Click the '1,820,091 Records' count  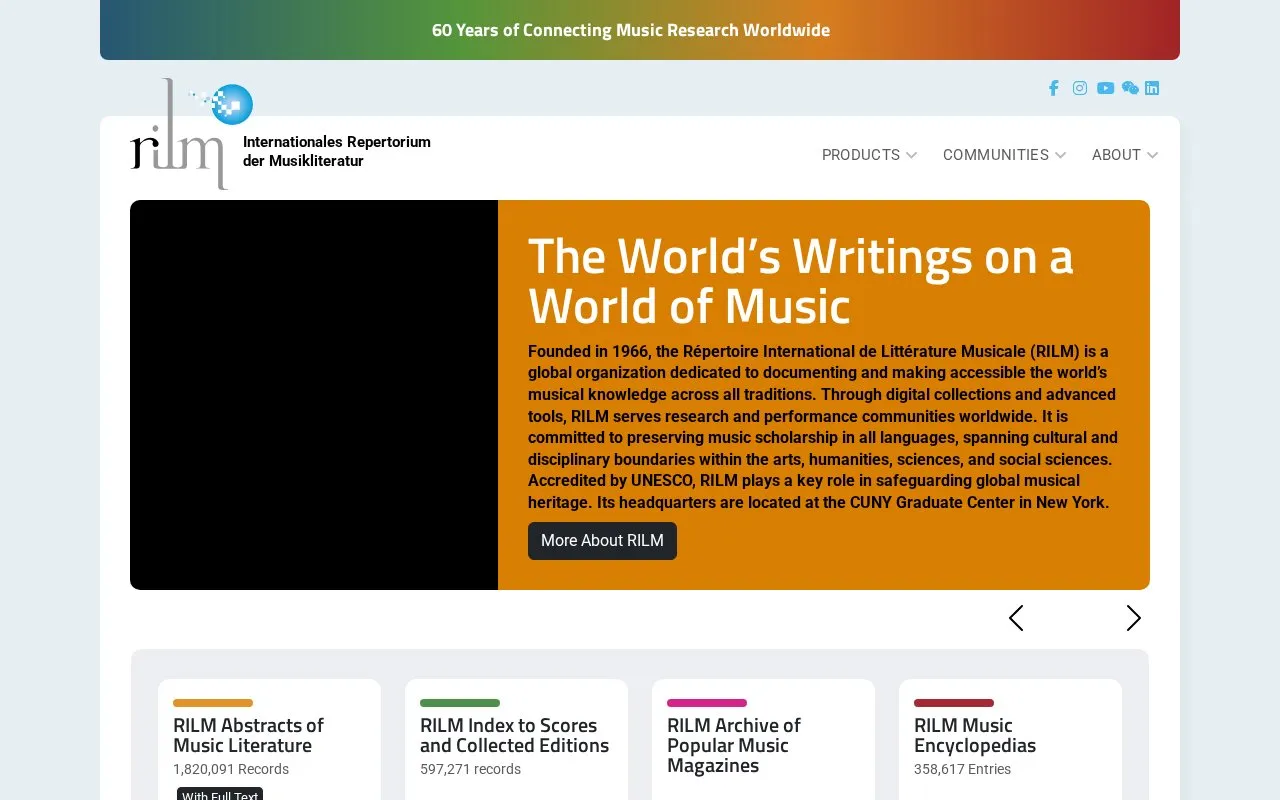[x=231, y=769]
